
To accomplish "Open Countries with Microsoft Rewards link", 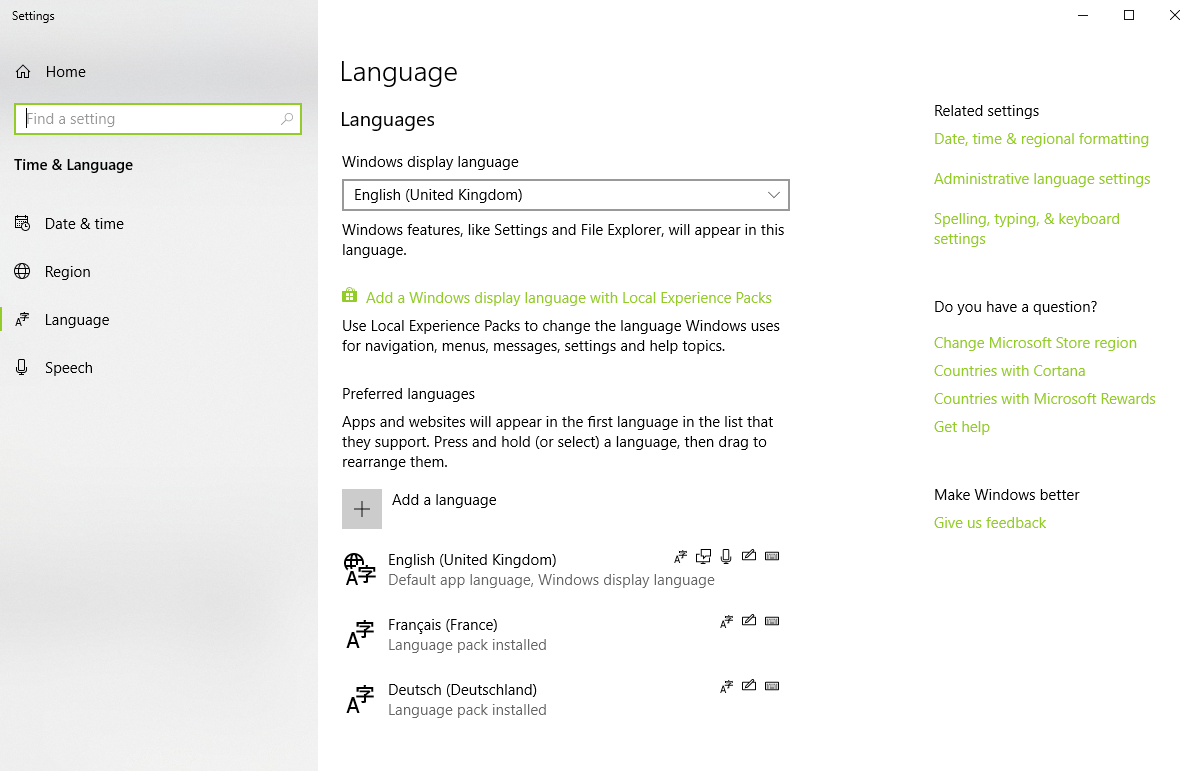I will 1044,399.
